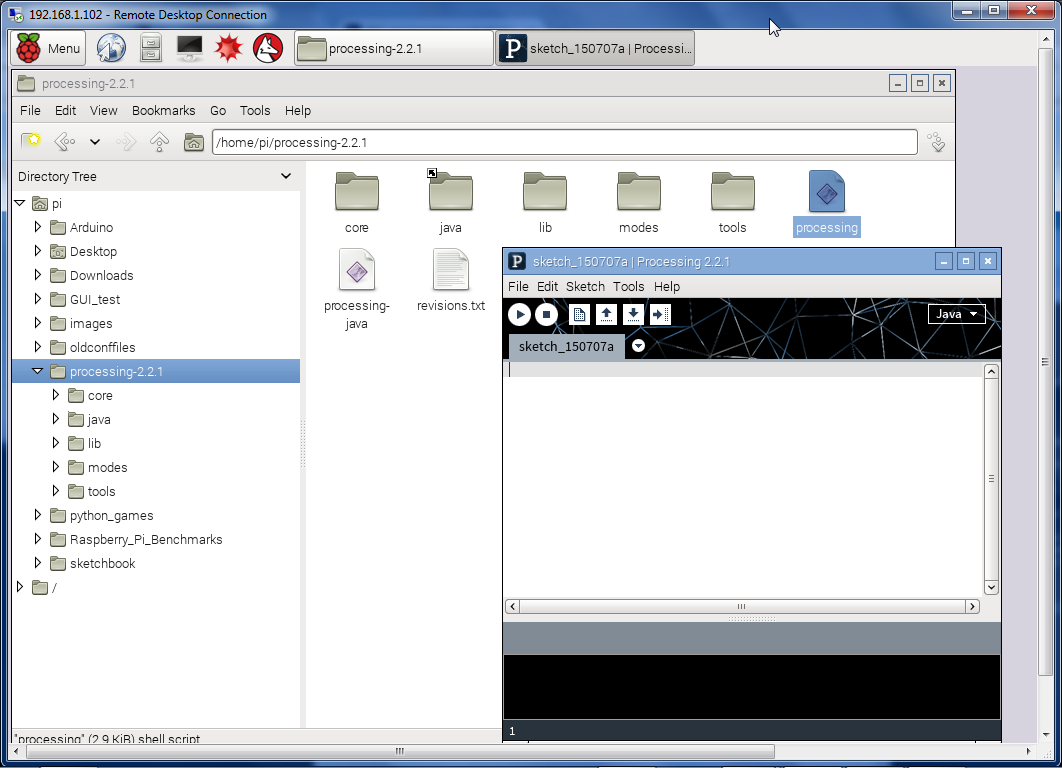This screenshot has height=768, width=1062.
Task: Click the file path address field
Action: point(564,142)
